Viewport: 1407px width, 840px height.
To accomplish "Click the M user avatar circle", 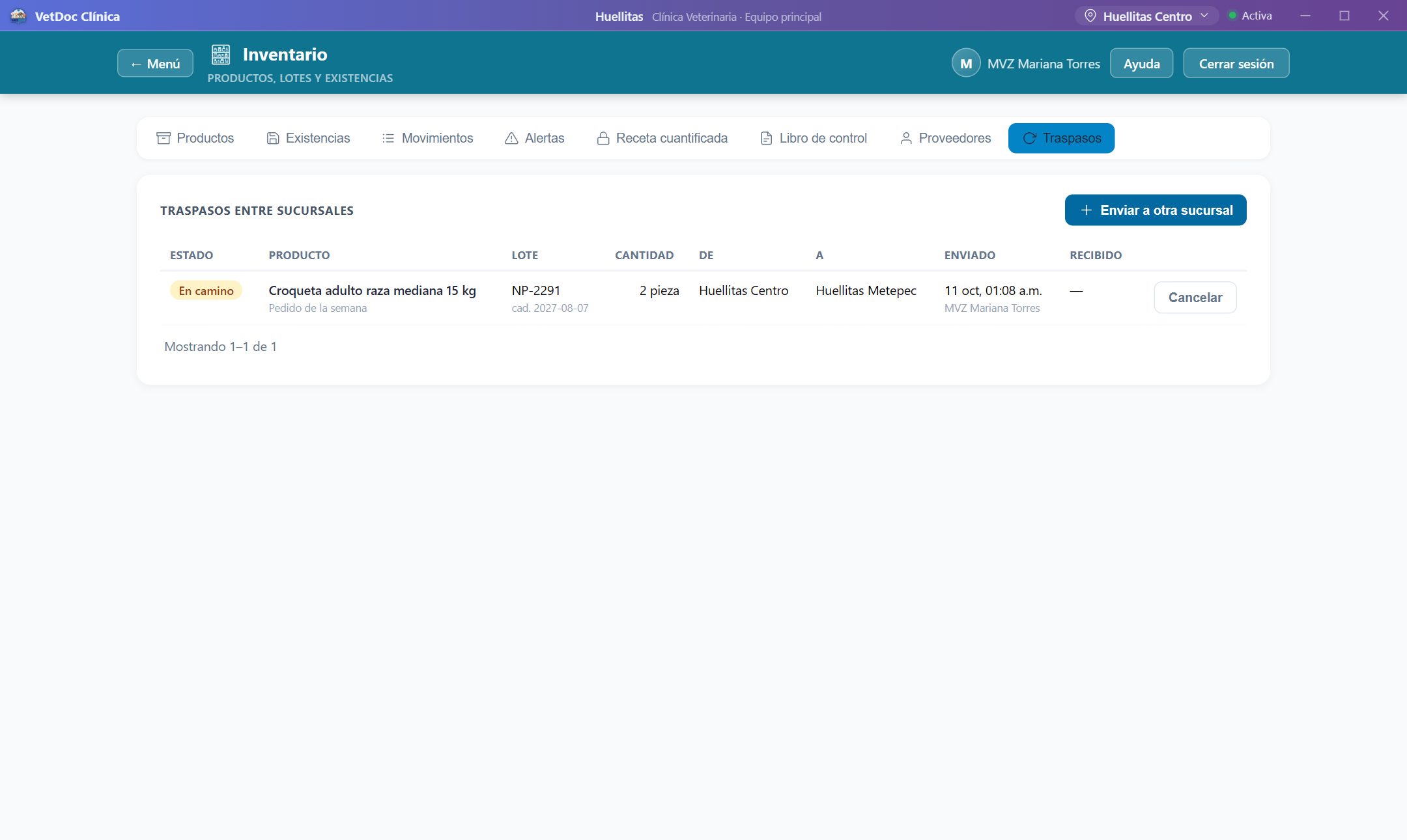I will pyautogui.click(x=966, y=64).
